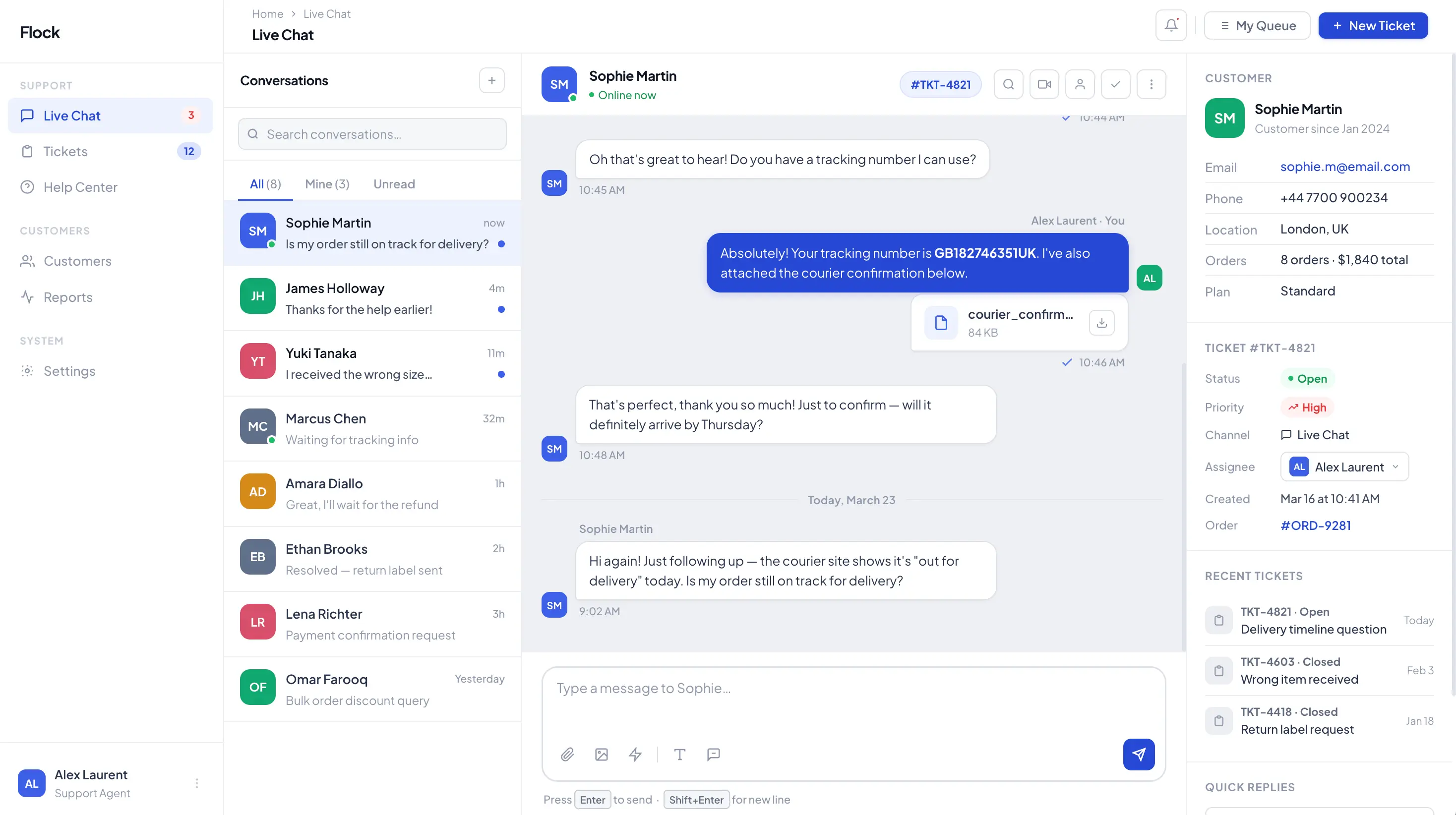Click Sophie Martin's avatar in chat header
Viewport: 1456px width, 815px height.
pos(559,84)
